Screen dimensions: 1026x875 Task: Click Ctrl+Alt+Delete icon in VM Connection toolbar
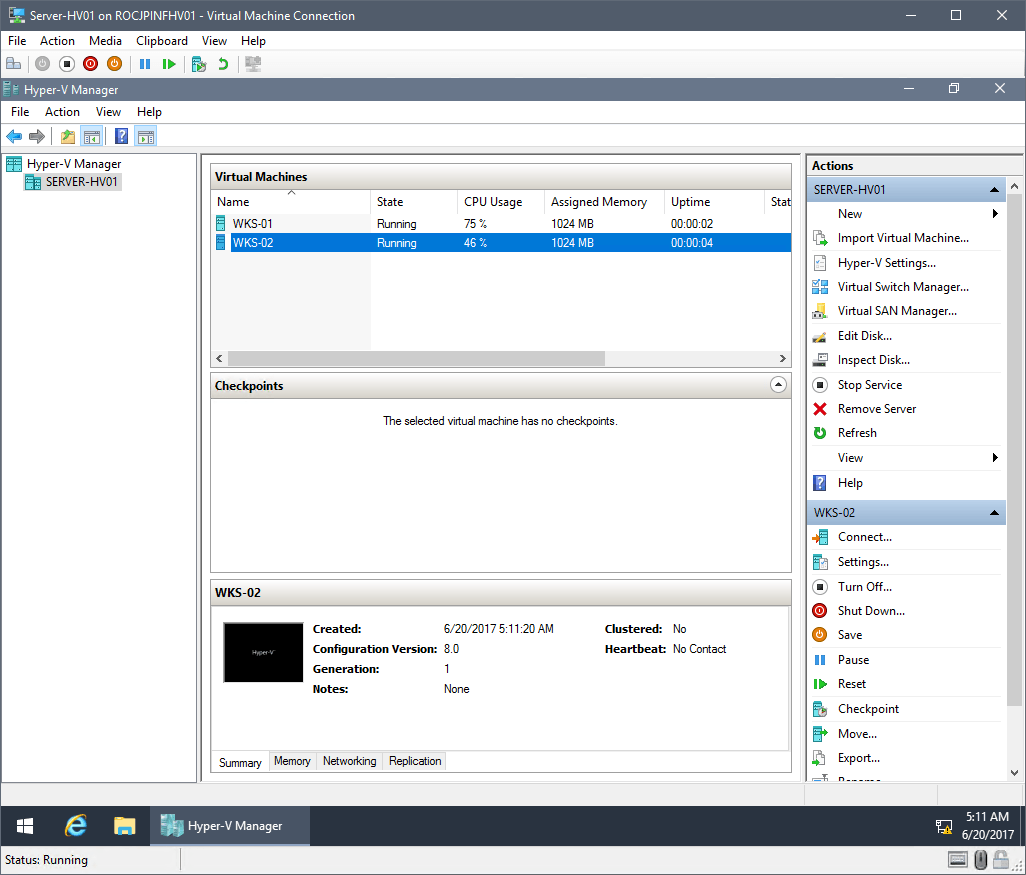[x=13, y=64]
